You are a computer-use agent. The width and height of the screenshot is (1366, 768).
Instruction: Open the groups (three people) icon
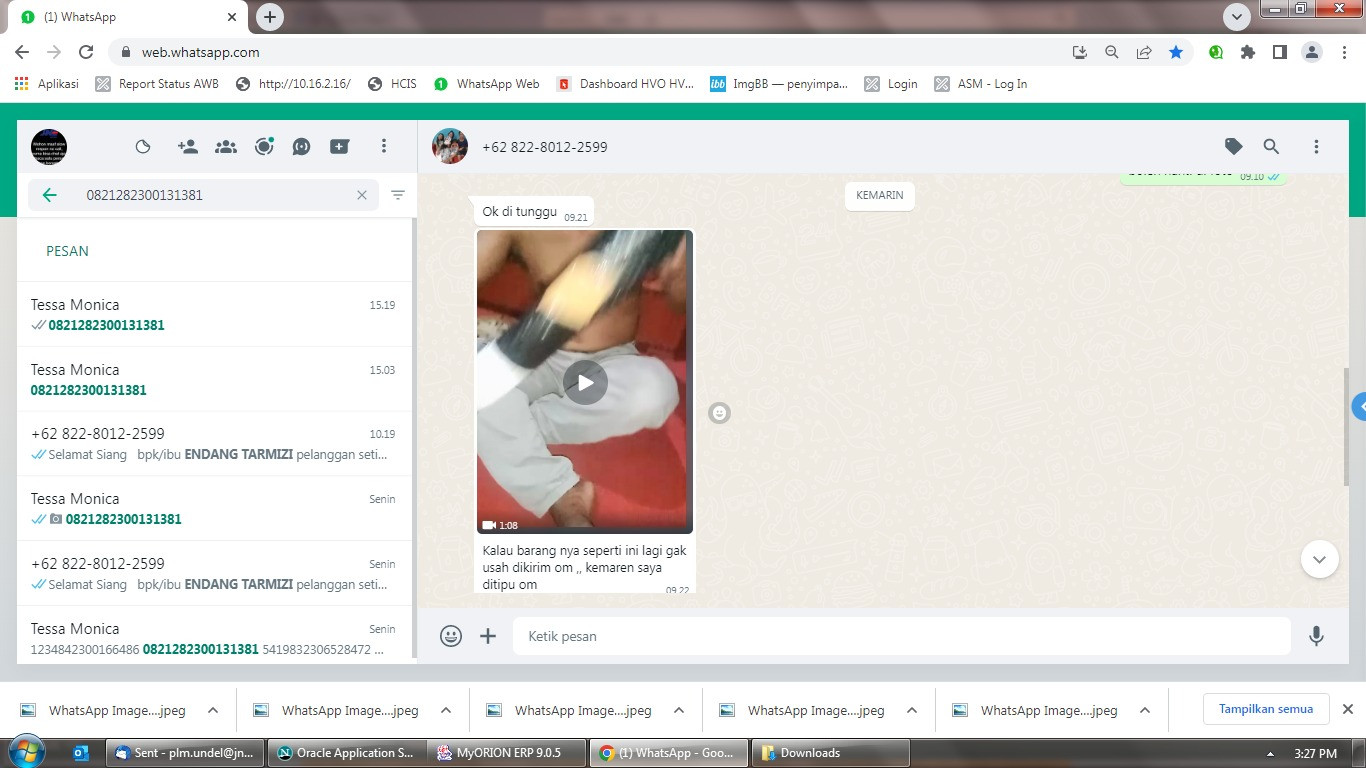(x=226, y=147)
